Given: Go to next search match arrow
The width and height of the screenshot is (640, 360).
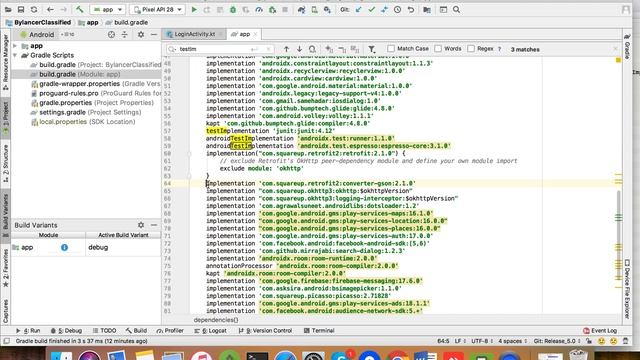Looking at the screenshot, I should [299, 49].
